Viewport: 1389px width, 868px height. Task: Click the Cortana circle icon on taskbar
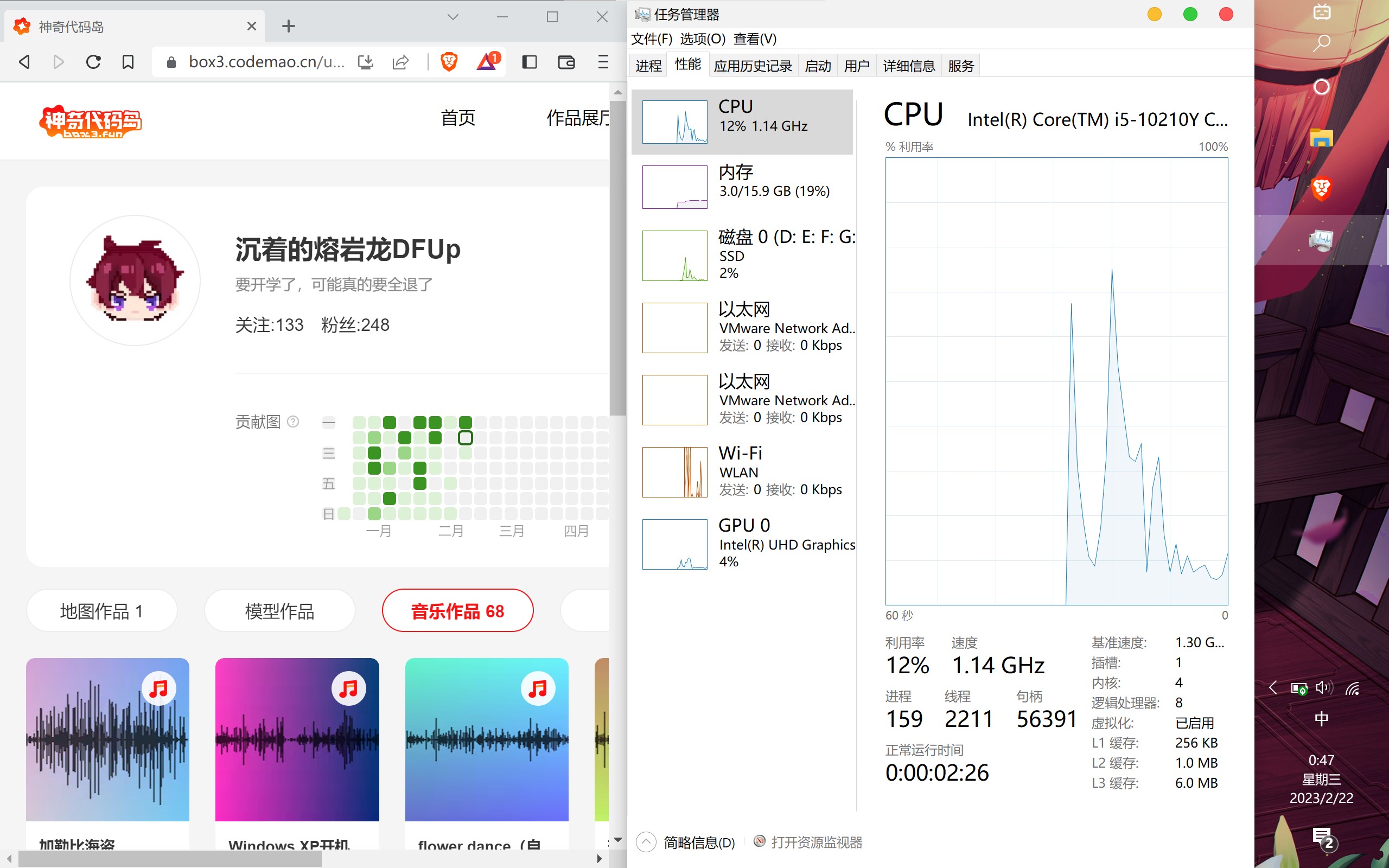[1321, 87]
